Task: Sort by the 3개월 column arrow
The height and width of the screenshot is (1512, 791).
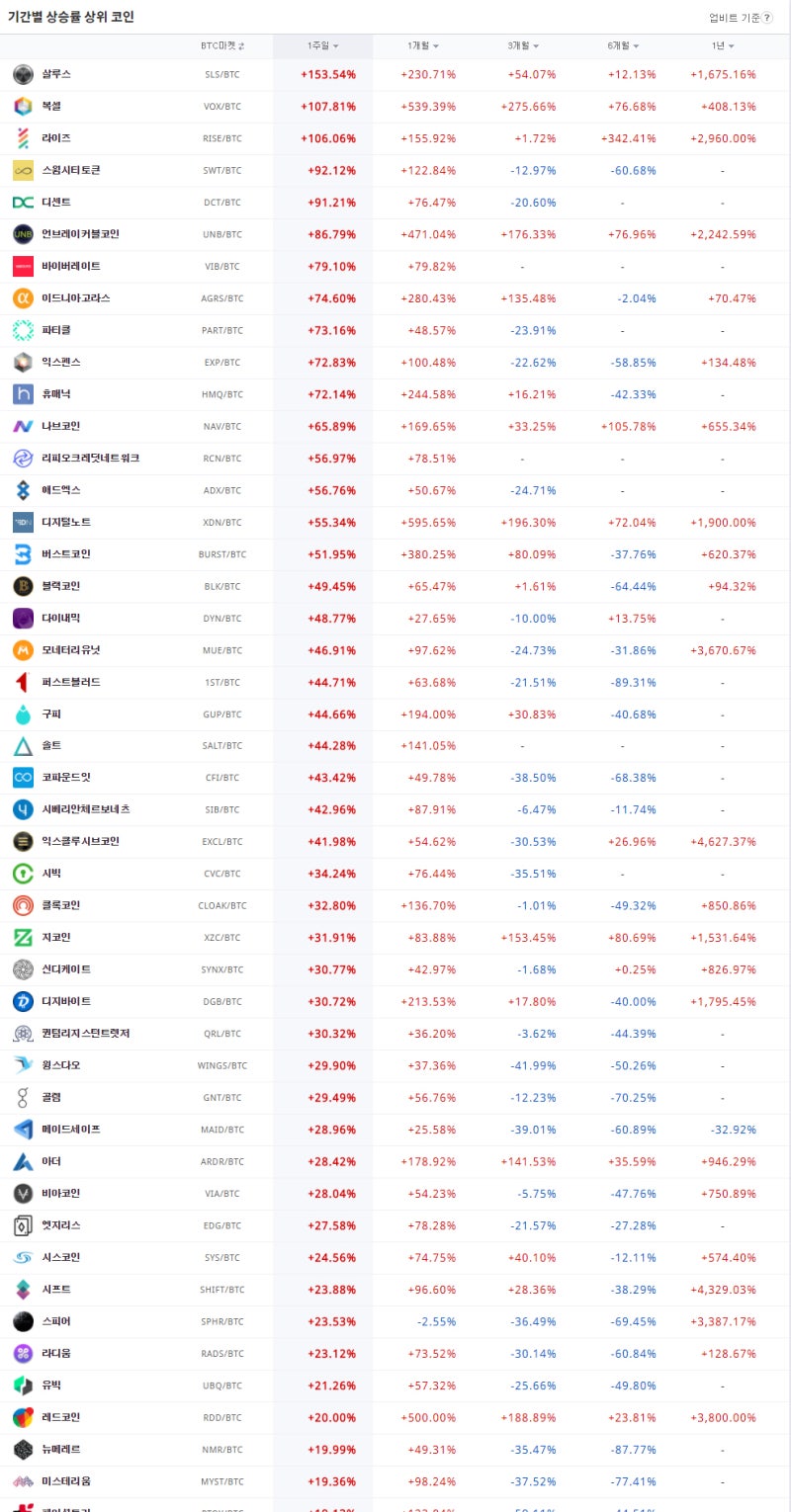Action: click(536, 46)
